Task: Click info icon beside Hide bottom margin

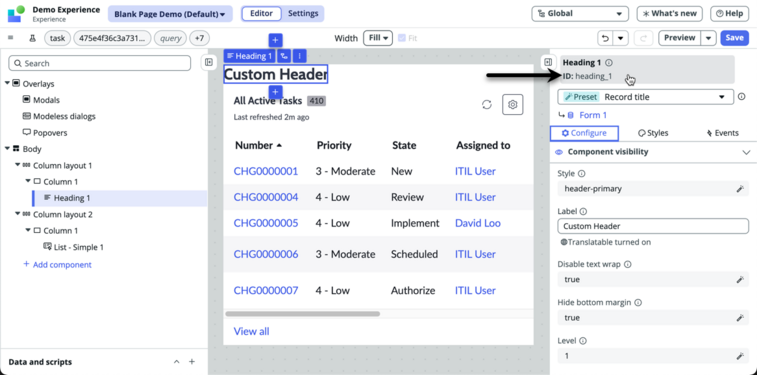Action: [638, 303]
